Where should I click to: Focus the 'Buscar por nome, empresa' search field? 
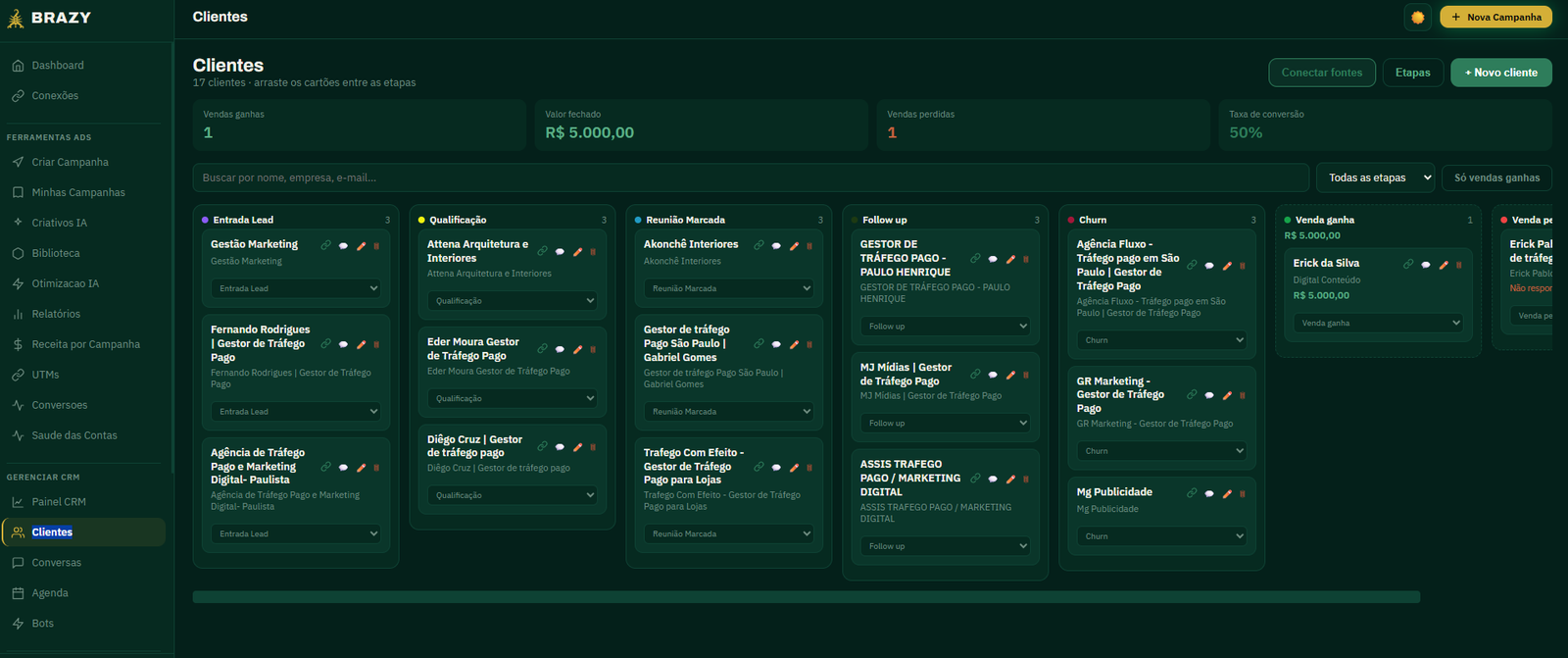click(751, 177)
